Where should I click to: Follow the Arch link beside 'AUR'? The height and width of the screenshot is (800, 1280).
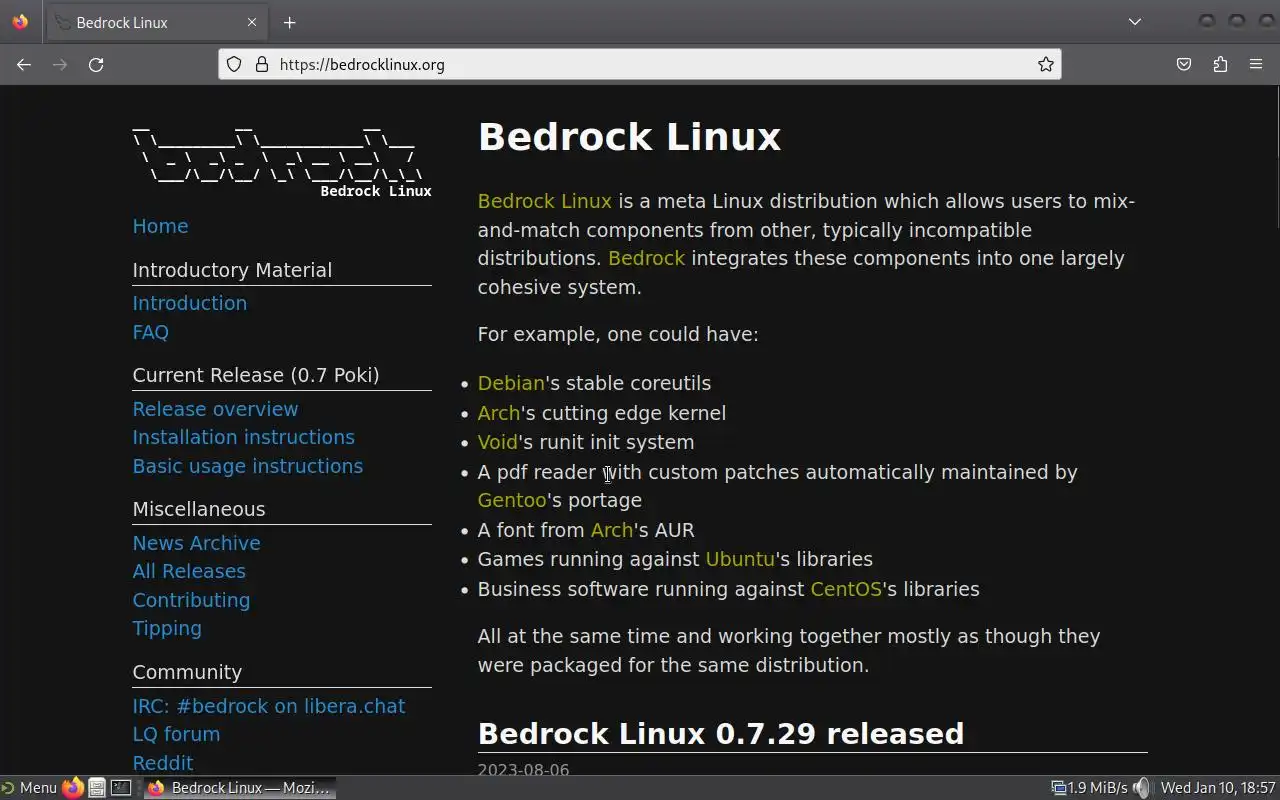click(612, 530)
